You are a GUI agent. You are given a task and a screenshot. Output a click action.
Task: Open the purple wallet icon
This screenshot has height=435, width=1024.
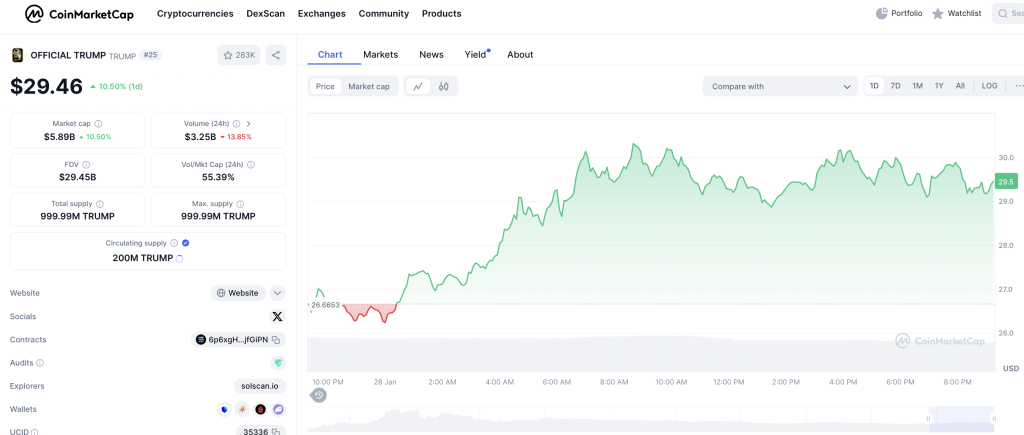click(279, 410)
